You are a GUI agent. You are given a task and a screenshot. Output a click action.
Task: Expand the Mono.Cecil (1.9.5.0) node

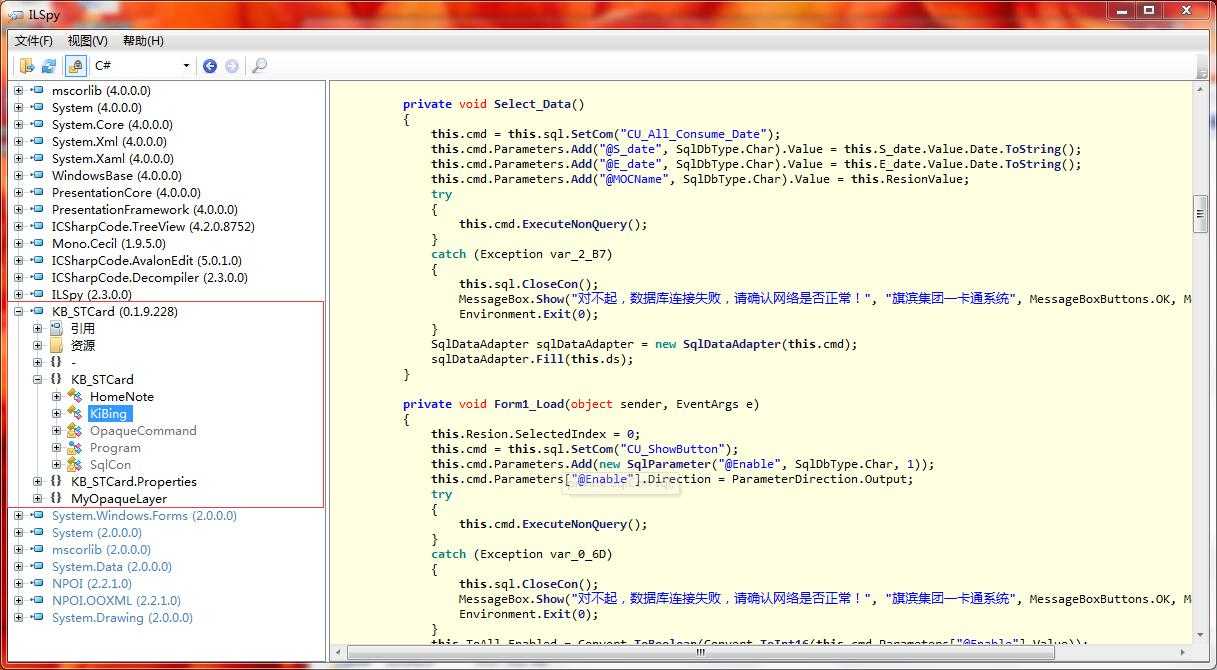(18, 243)
